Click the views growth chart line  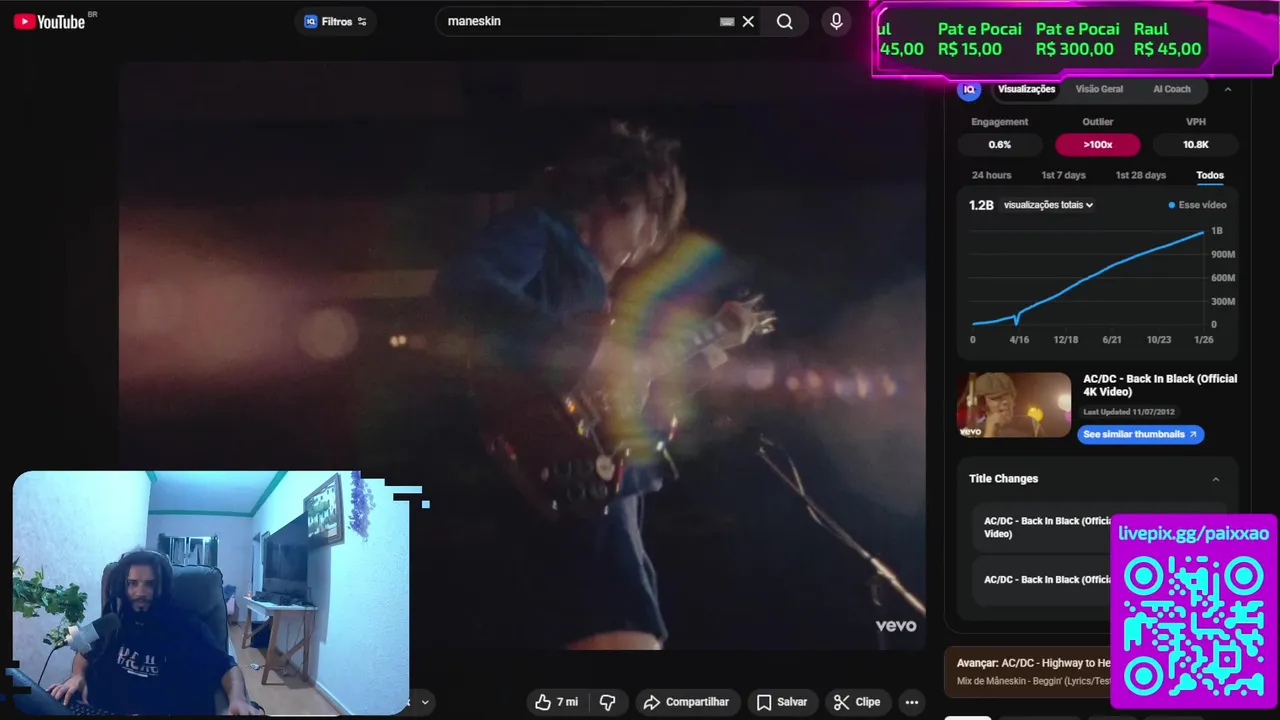(1088, 277)
